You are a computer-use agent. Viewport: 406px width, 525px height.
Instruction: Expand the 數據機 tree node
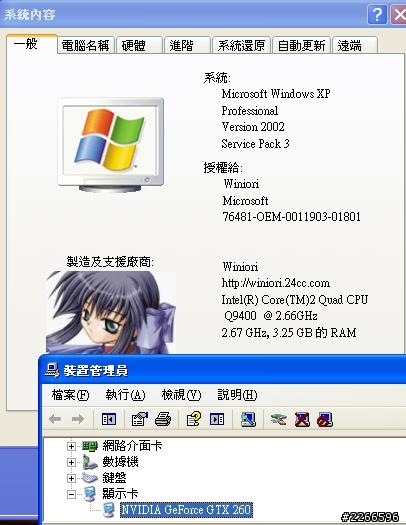point(71,462)
